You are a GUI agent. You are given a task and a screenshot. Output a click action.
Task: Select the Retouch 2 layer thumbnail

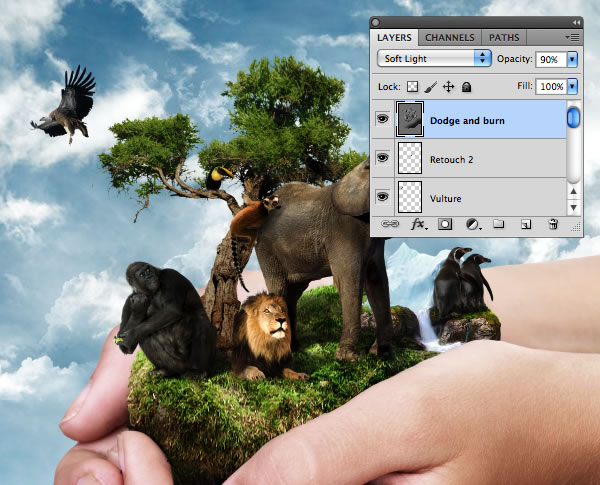pos(410,158)
